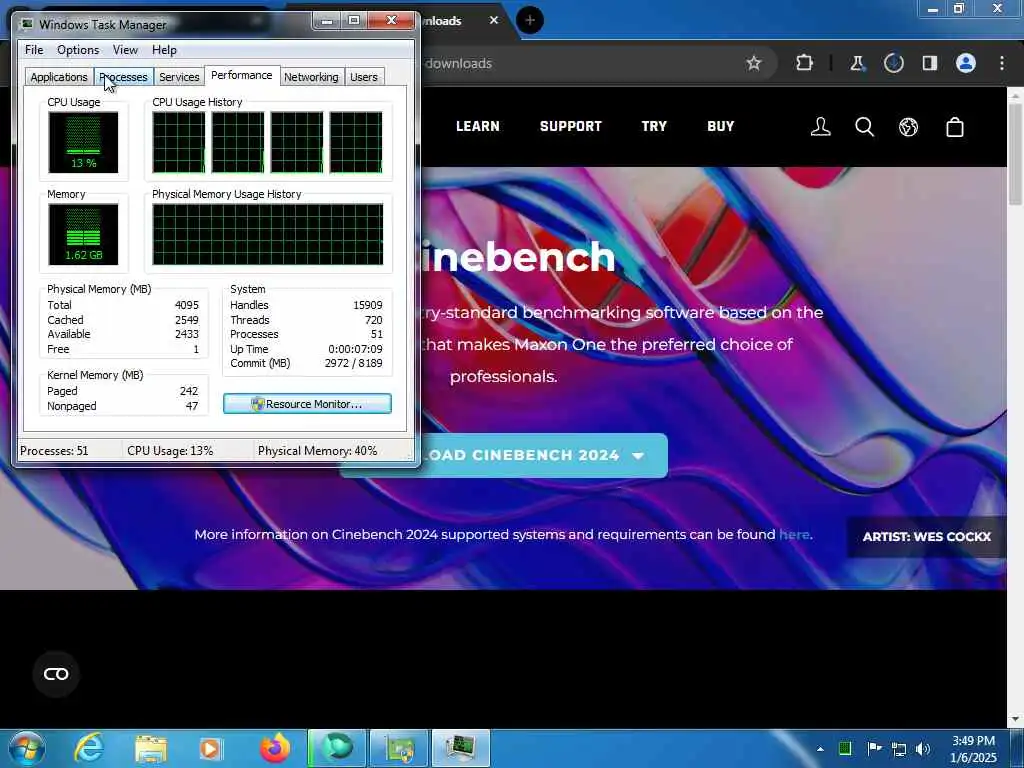Viewport: 1024px width, 768px height.
Task: Click the Physical Memory: 40% status entry
Action: (317, 451)
